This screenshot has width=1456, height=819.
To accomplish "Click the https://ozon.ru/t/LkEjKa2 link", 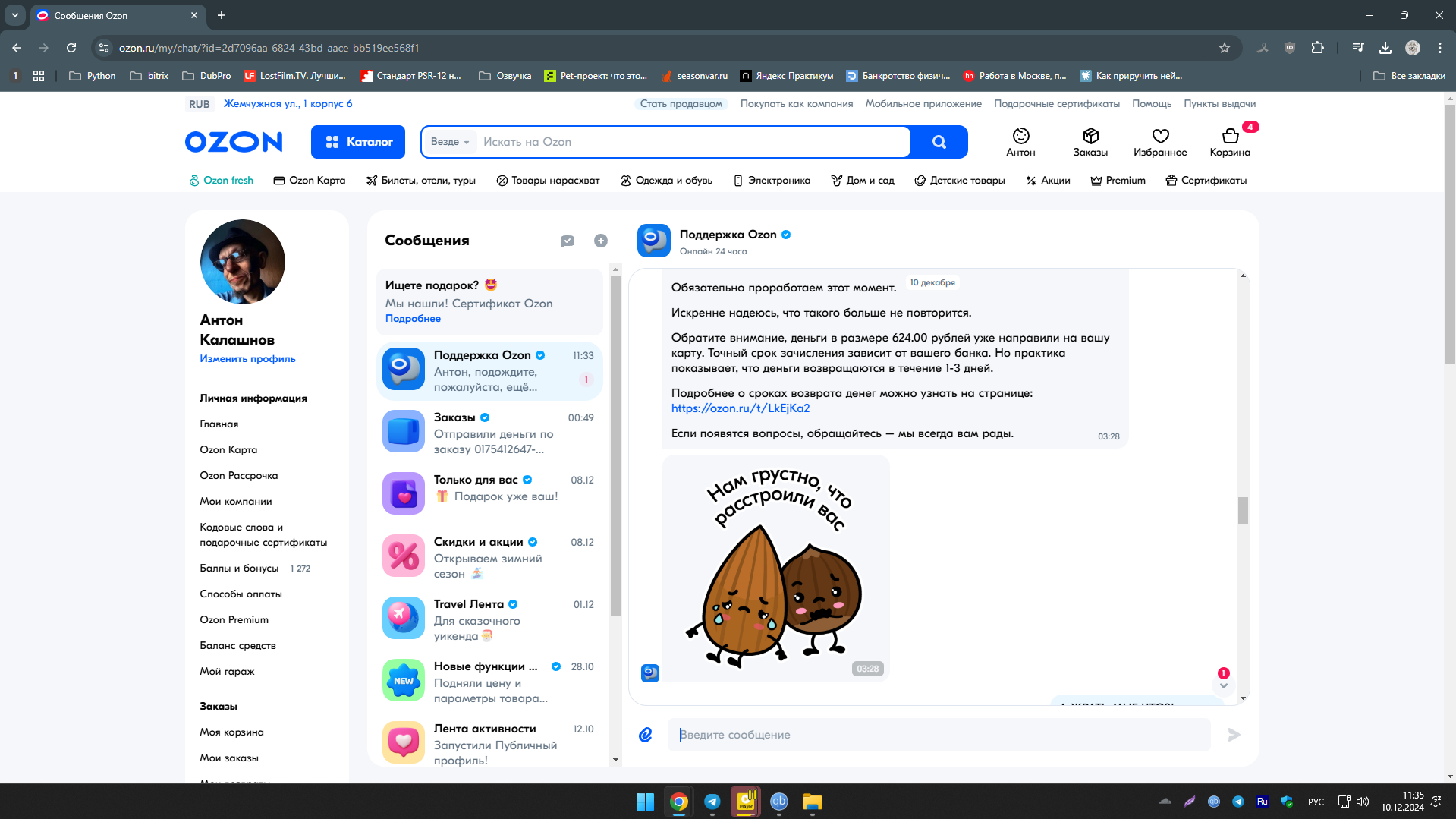I will click(x=741, y=408).
